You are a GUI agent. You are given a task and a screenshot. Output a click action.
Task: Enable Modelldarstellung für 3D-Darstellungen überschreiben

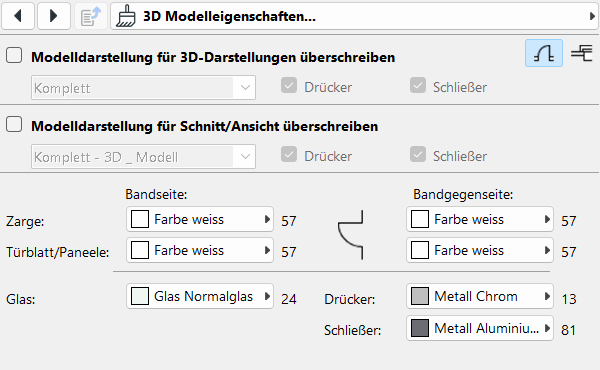14,55
